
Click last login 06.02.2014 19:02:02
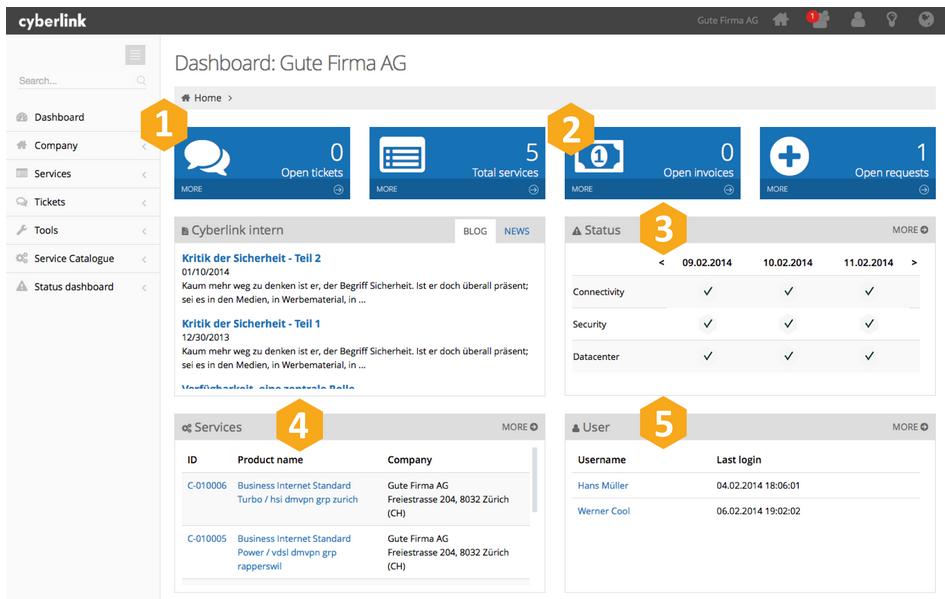coord(758,510)
